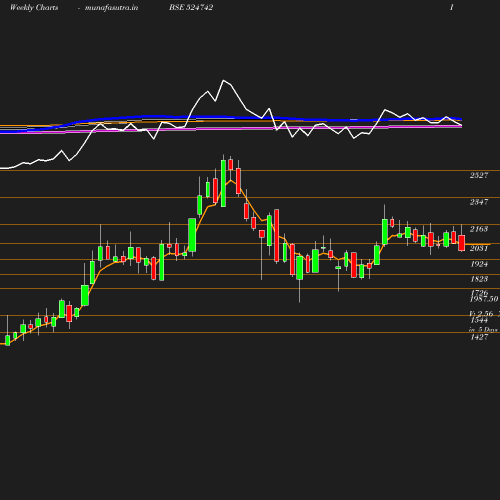Click the 1544 price level label
The height and width of the screenshot is (500, 500).
[x=479, y=320]
